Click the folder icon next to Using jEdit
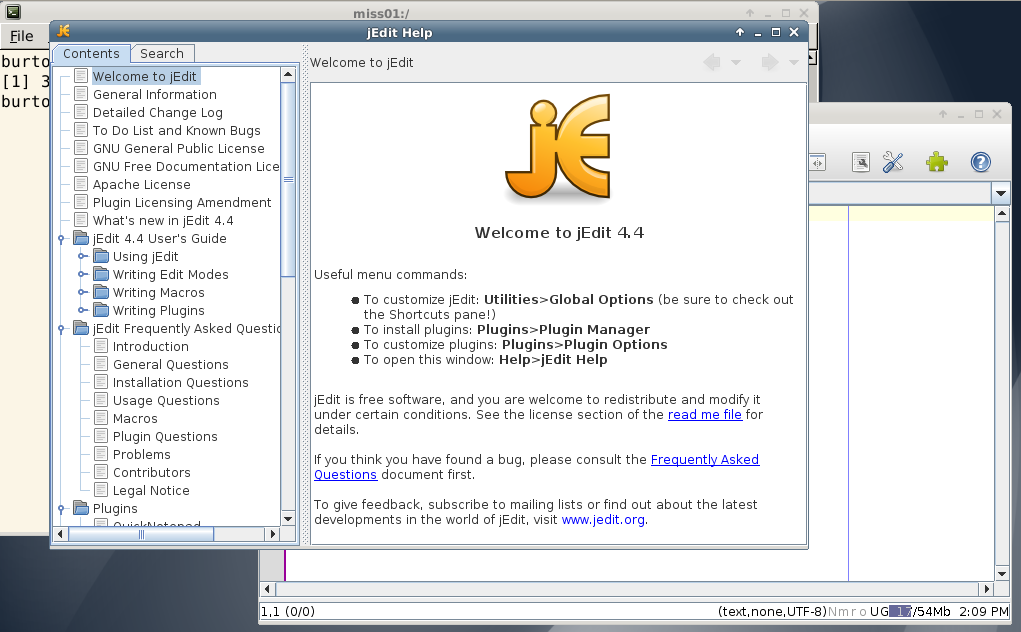Screen dimensions: 1021x632 [x=101, y=256]
